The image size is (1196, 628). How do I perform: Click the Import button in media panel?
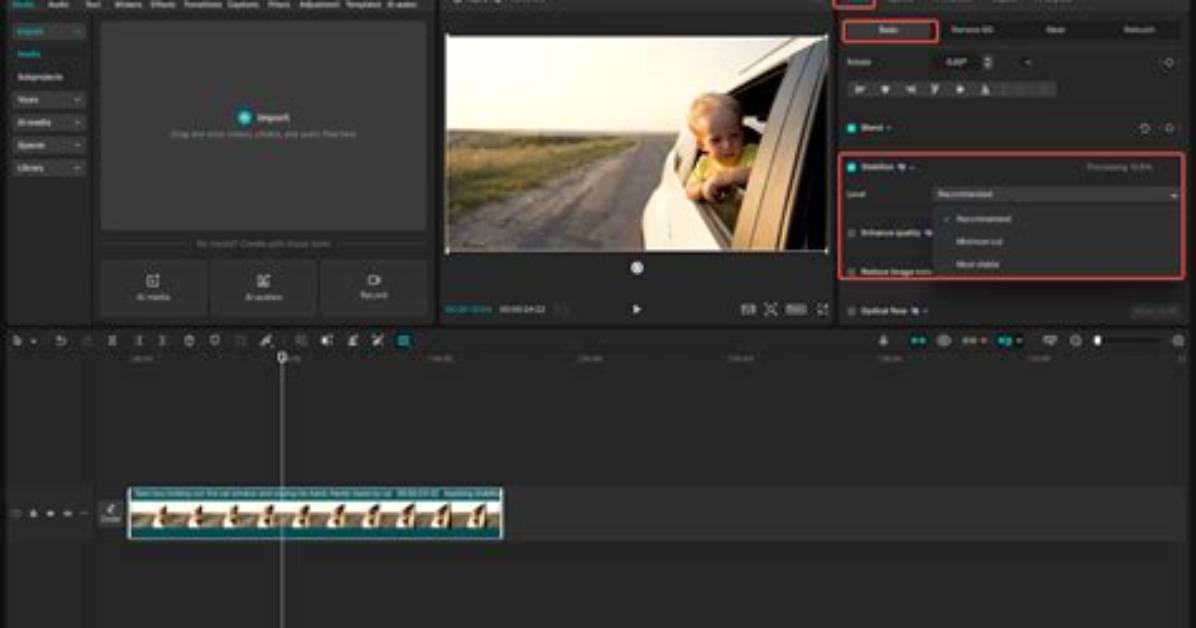(263, 118)
